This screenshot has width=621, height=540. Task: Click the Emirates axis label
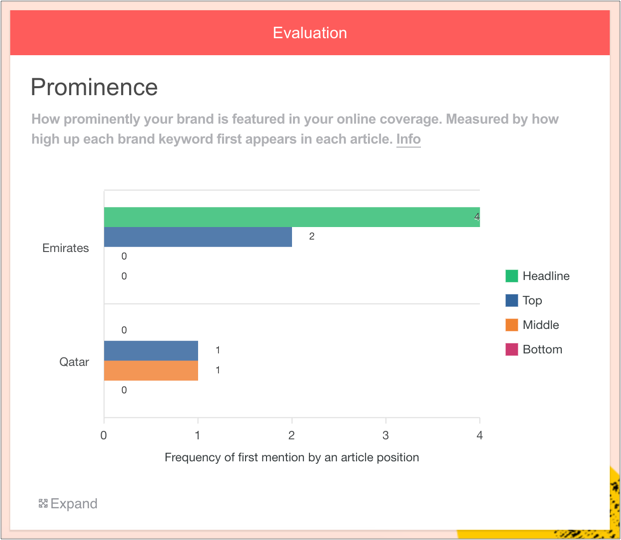[66, 248]
